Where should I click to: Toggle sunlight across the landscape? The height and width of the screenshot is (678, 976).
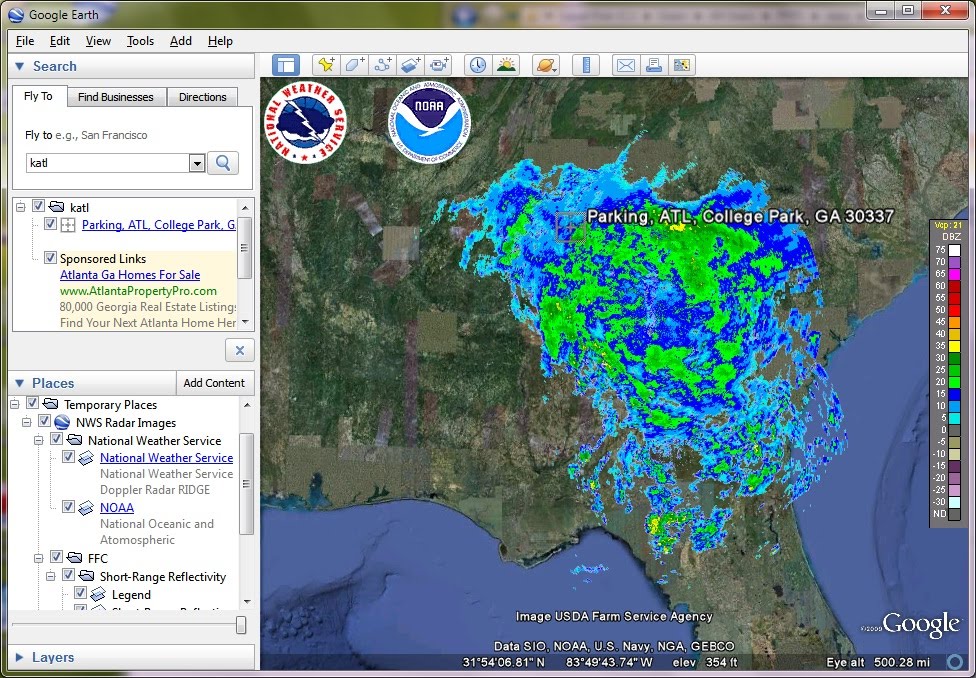[506, 64]
